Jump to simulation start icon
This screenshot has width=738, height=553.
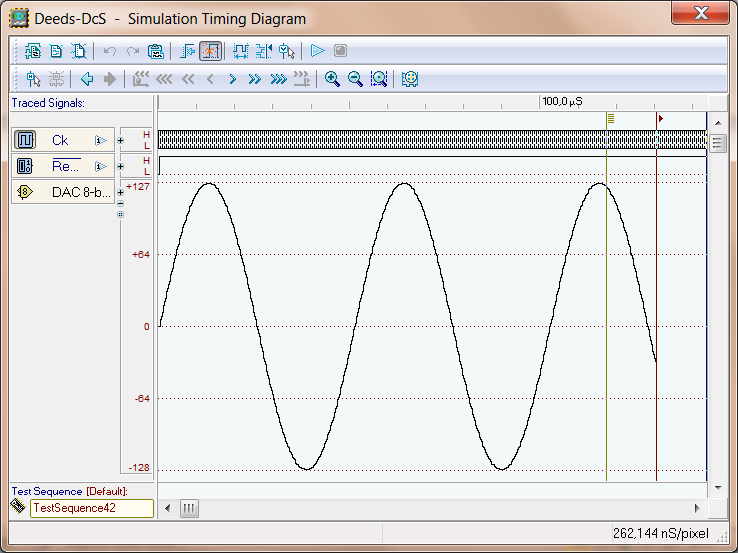(141, 79)
